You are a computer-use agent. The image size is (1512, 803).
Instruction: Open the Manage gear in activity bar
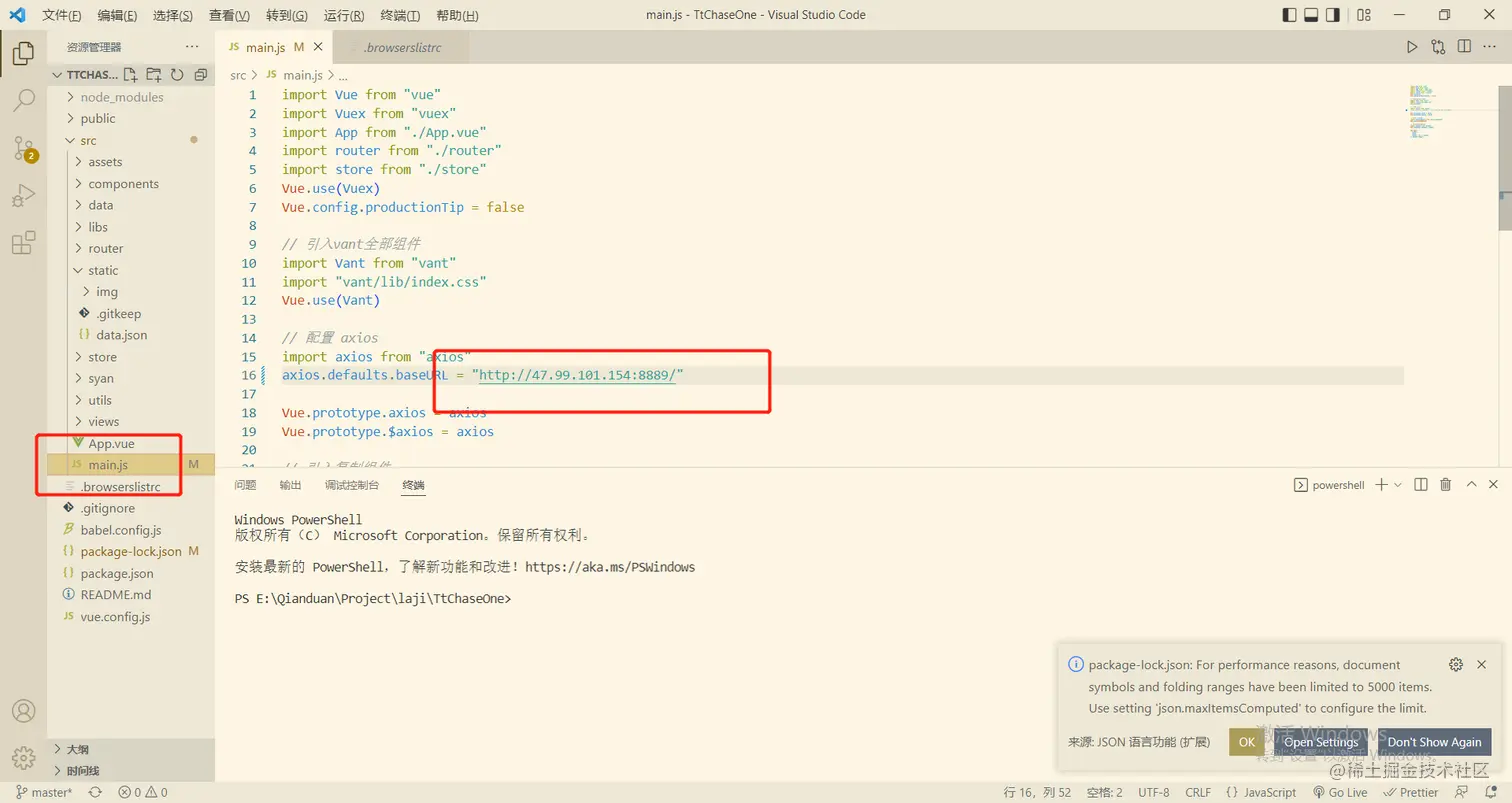[23, 757]
